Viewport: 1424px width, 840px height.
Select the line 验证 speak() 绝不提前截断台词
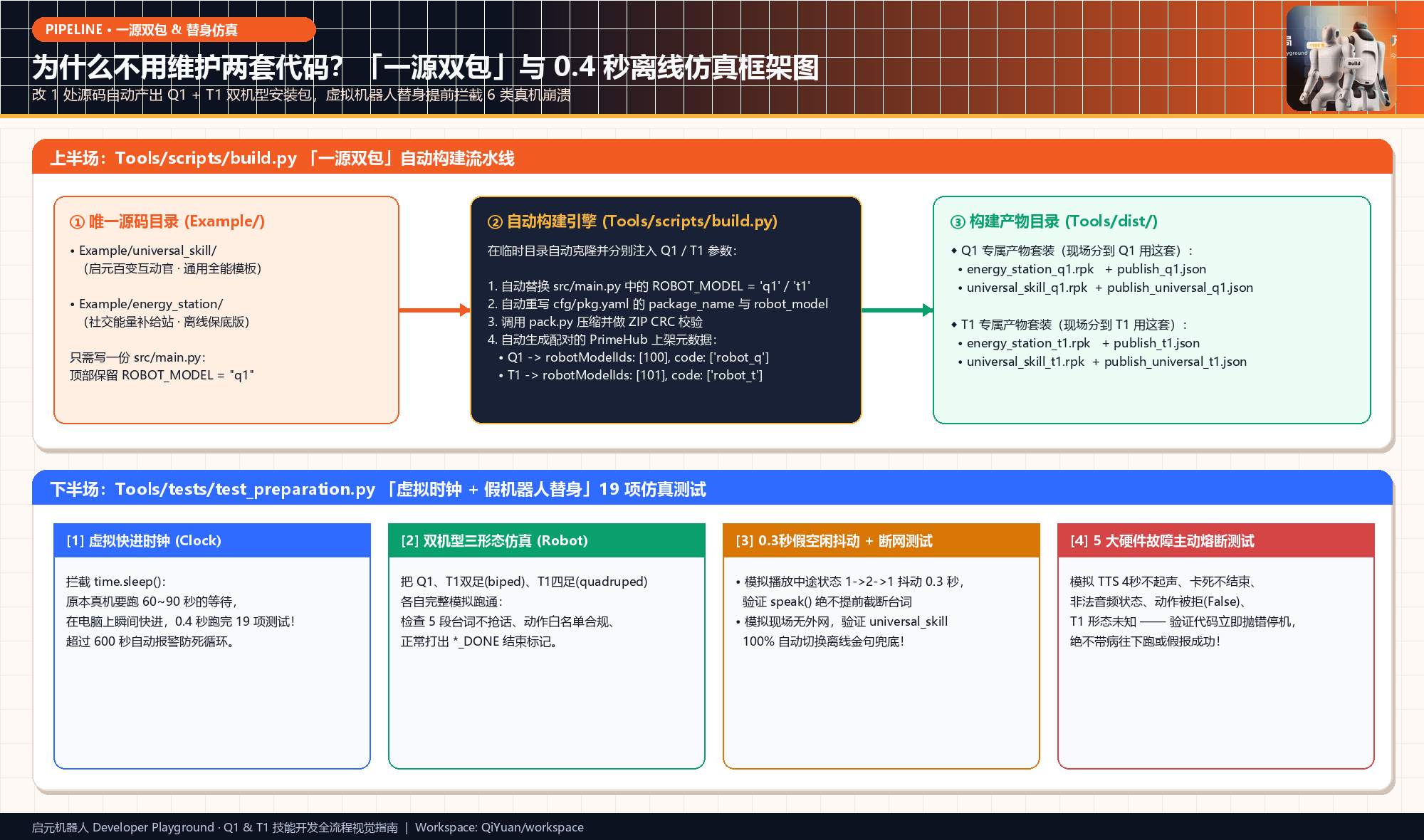[827, 602]
